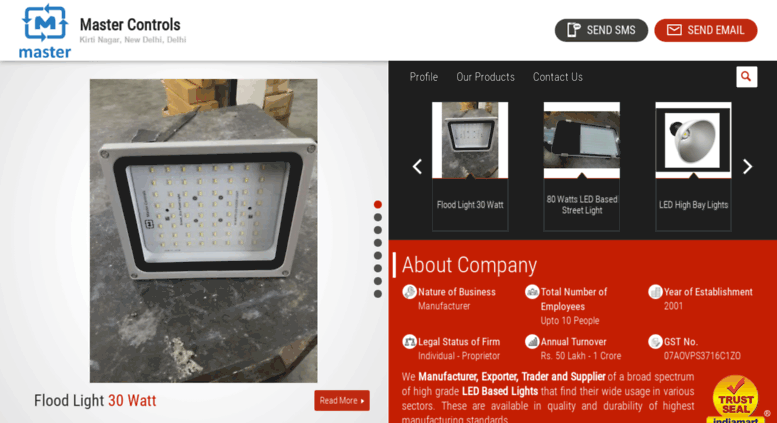Select the last slide indicator dot

coord(378,294)
